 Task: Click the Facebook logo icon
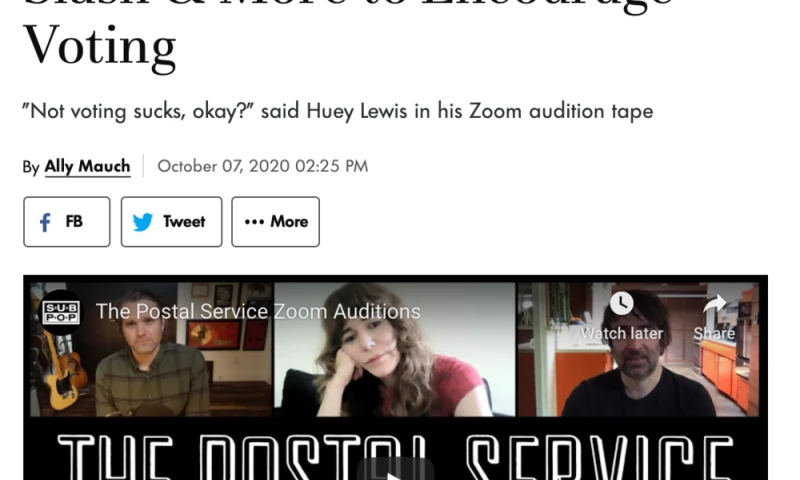click(x=45, y=222)
